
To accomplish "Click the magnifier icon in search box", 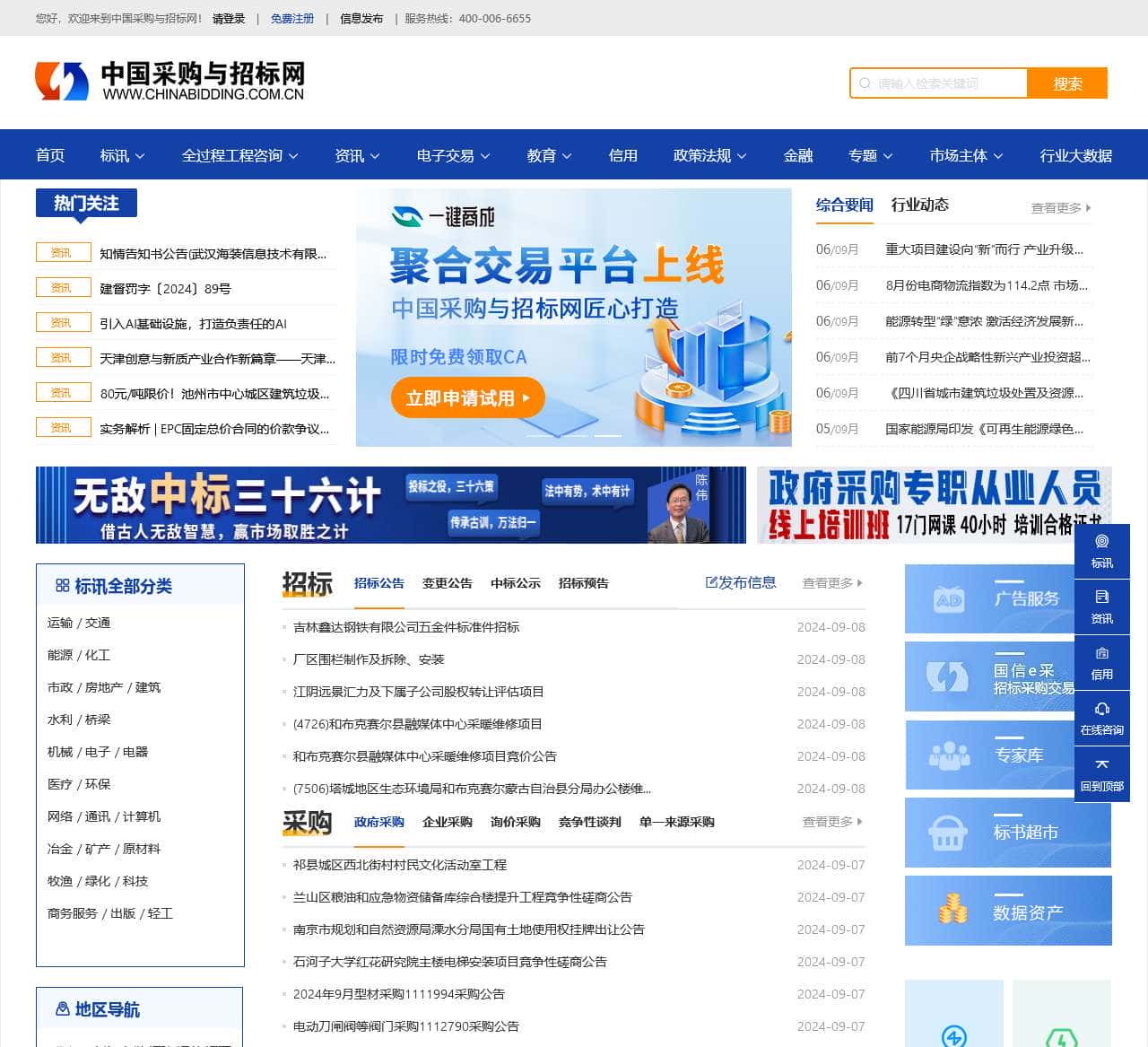I will coord(865,83).
